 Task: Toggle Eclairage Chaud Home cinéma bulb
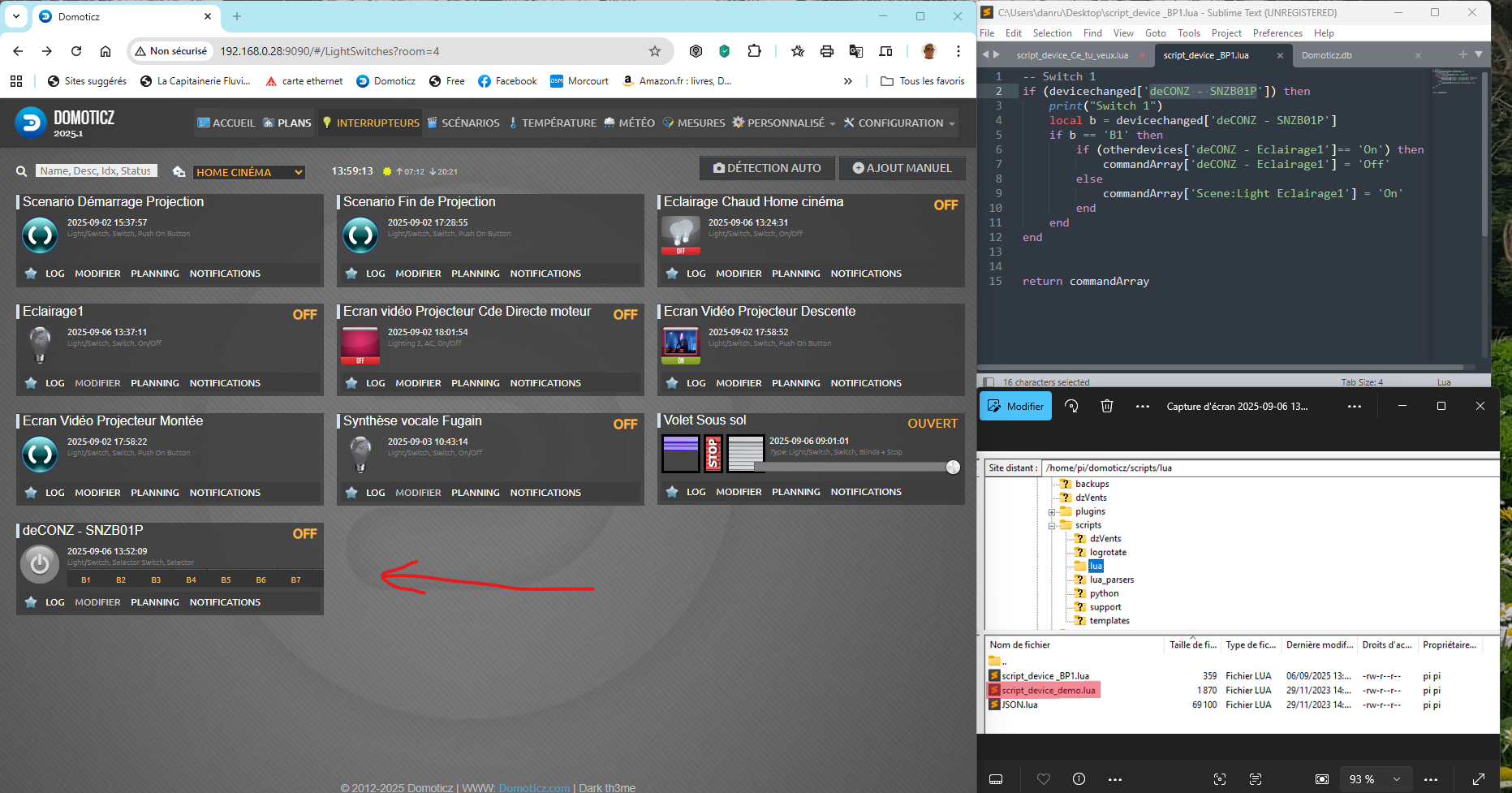(681, 235)
